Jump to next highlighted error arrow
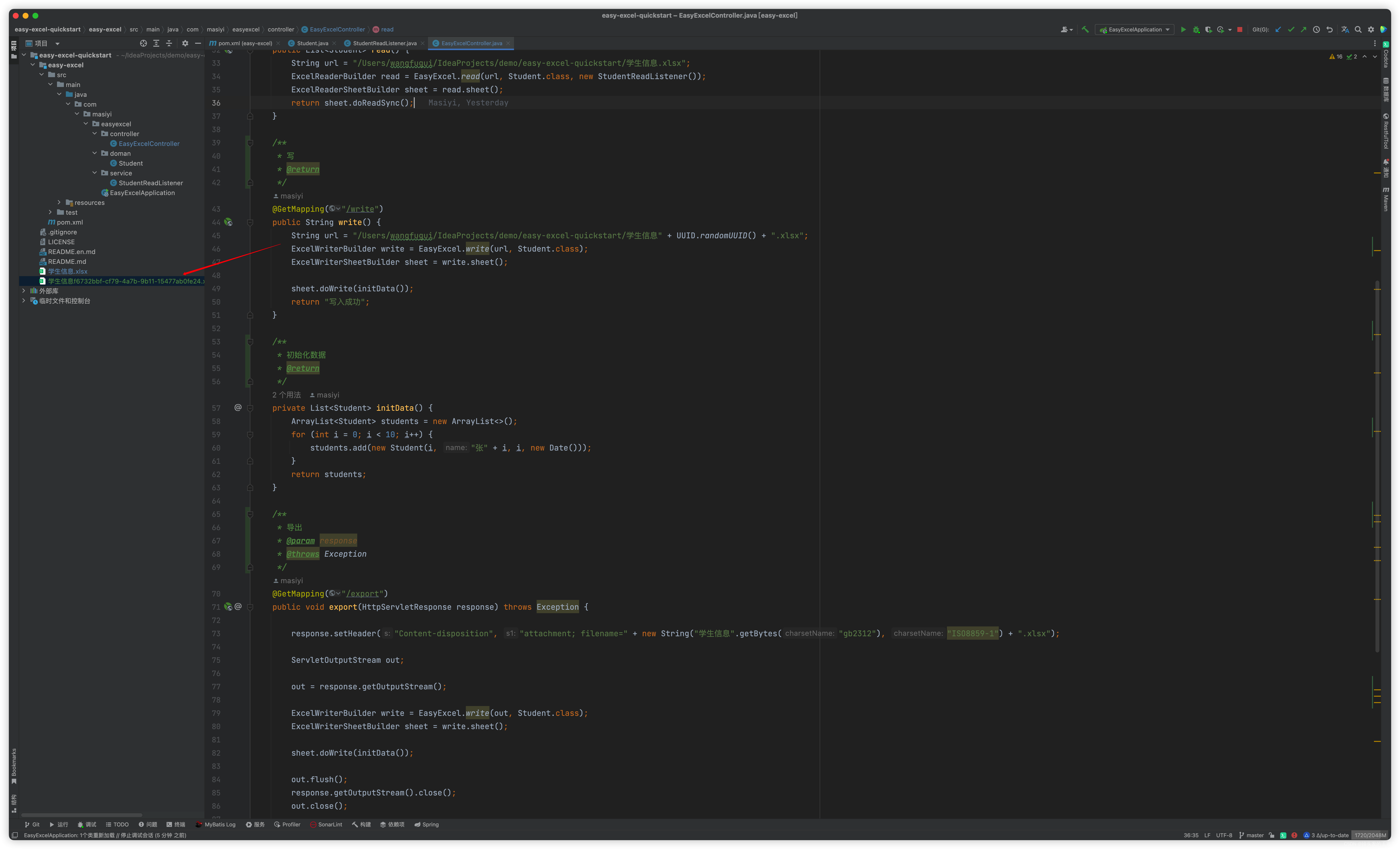This screenshot has height=849, width=1400. [x=1375, y=57]
